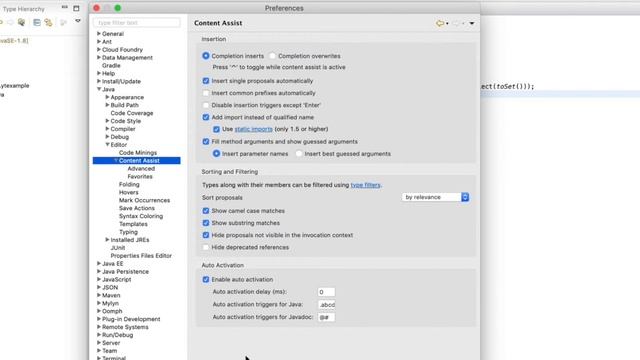The height and width of the screenshot is (360, 640).
Task: Expand the General tree node
Action: click(x=99, y=33)
